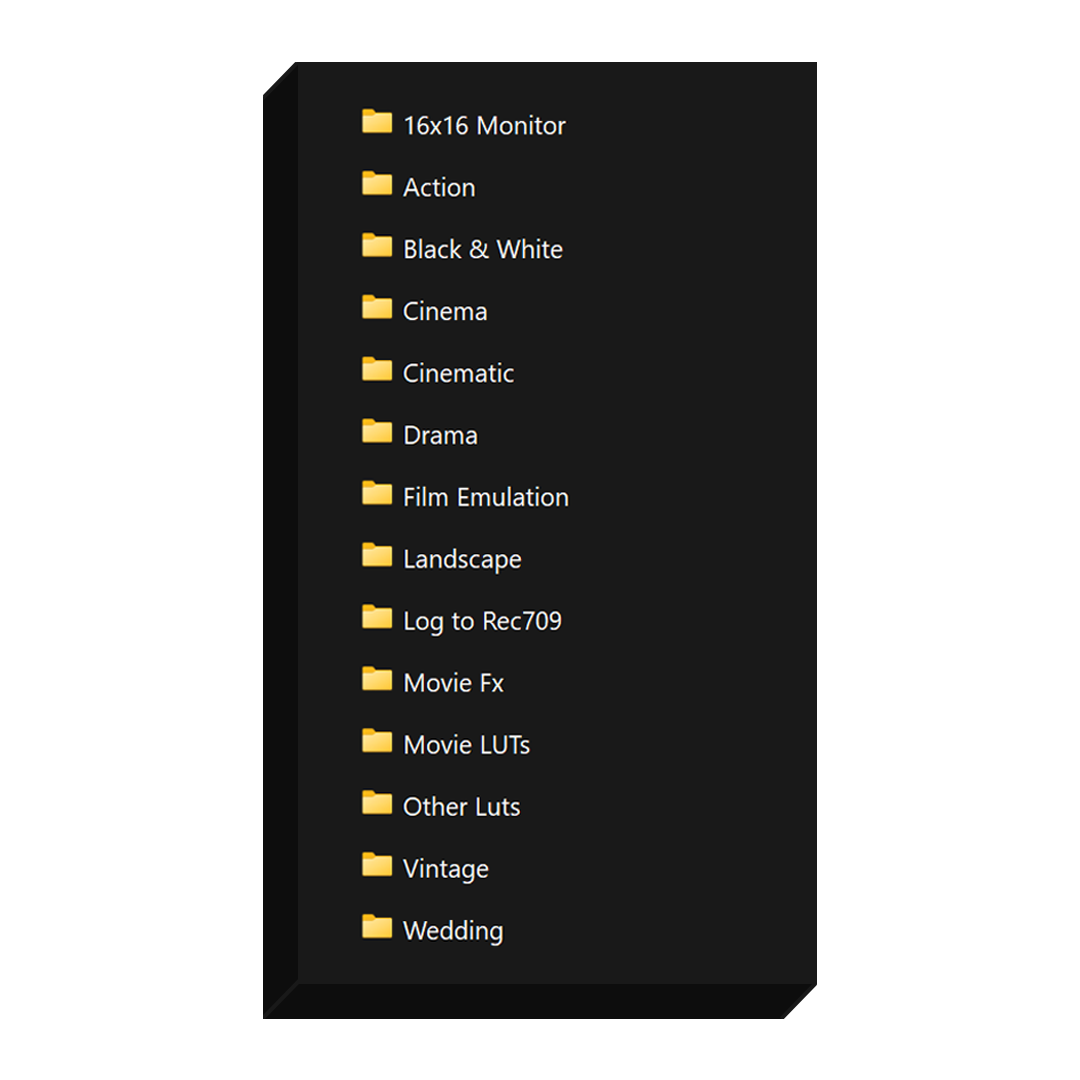Select the Movie LUTs folder icon
The height and width of the screenshot is (1080, 1080).
point(377,741)
